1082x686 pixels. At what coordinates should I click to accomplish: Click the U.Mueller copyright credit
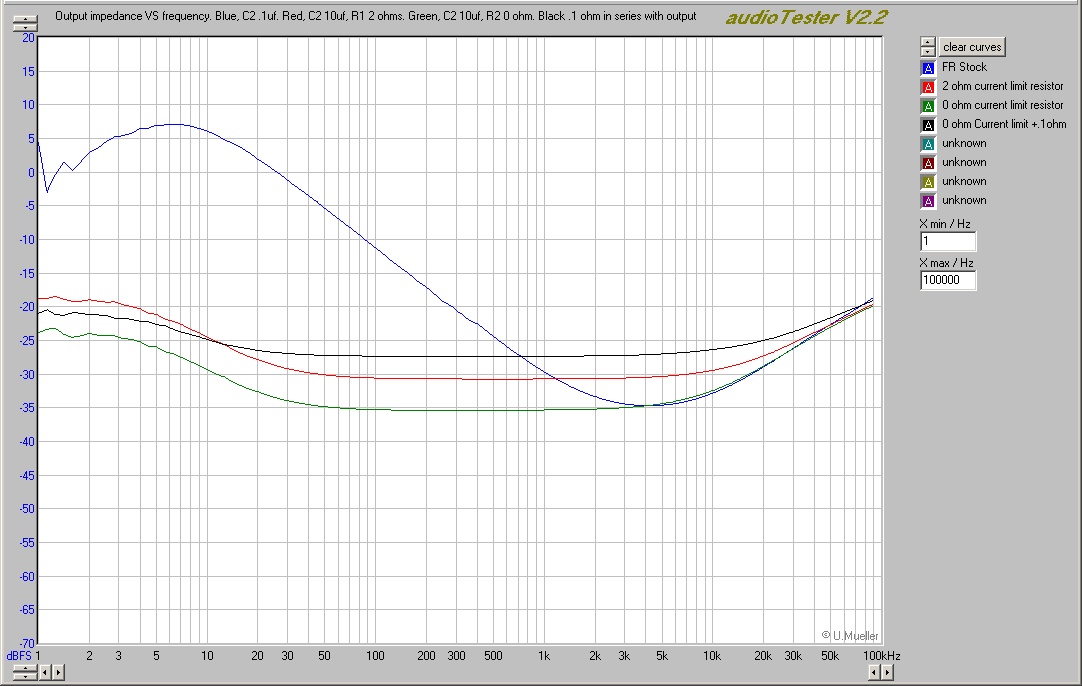pos(852,636)
